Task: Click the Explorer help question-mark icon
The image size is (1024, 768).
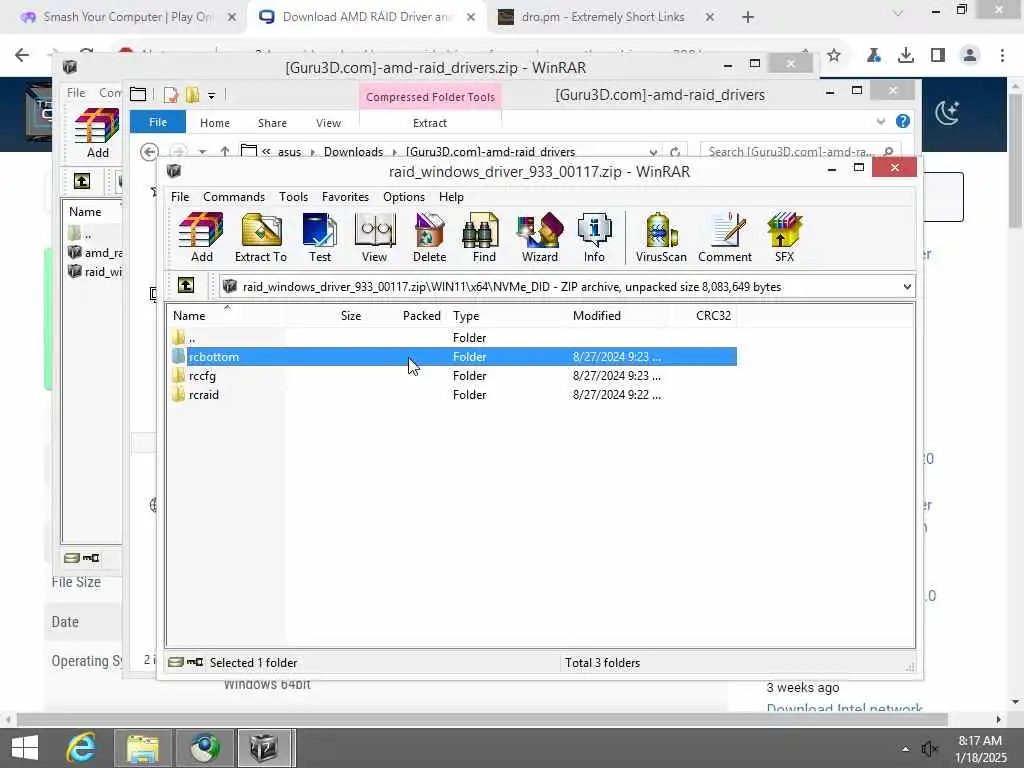Action: [903, 121]
